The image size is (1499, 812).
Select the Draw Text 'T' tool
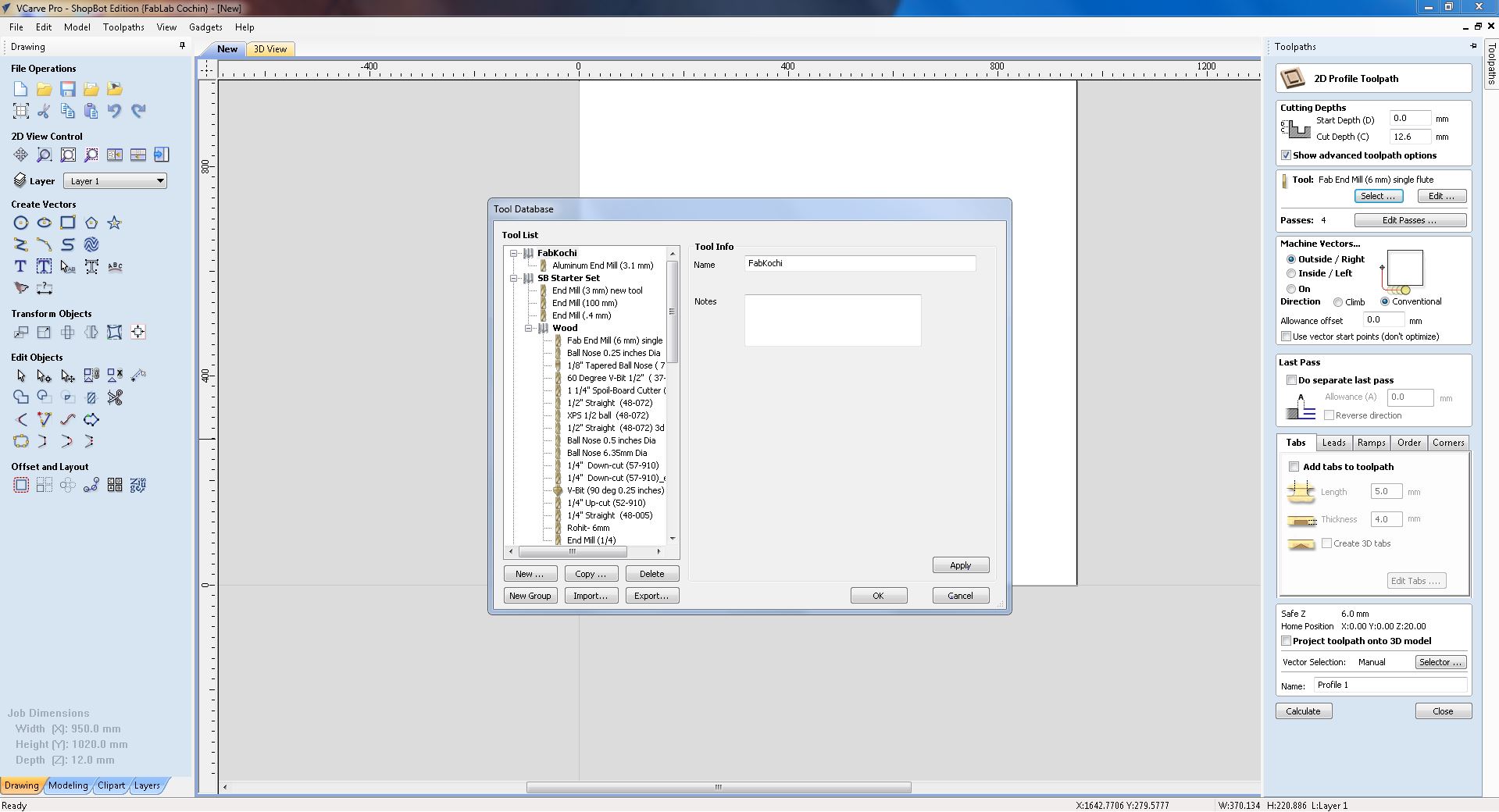21,266
